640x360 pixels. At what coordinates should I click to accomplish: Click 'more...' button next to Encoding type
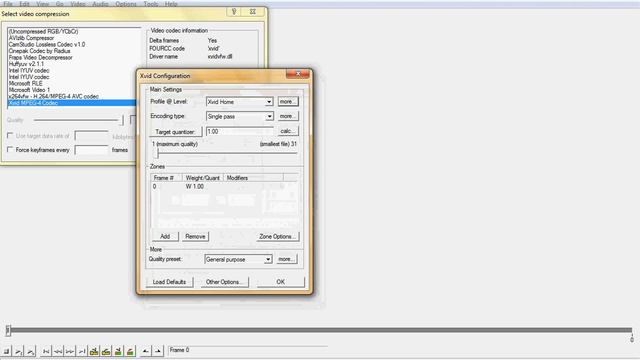tap(288, 116)
